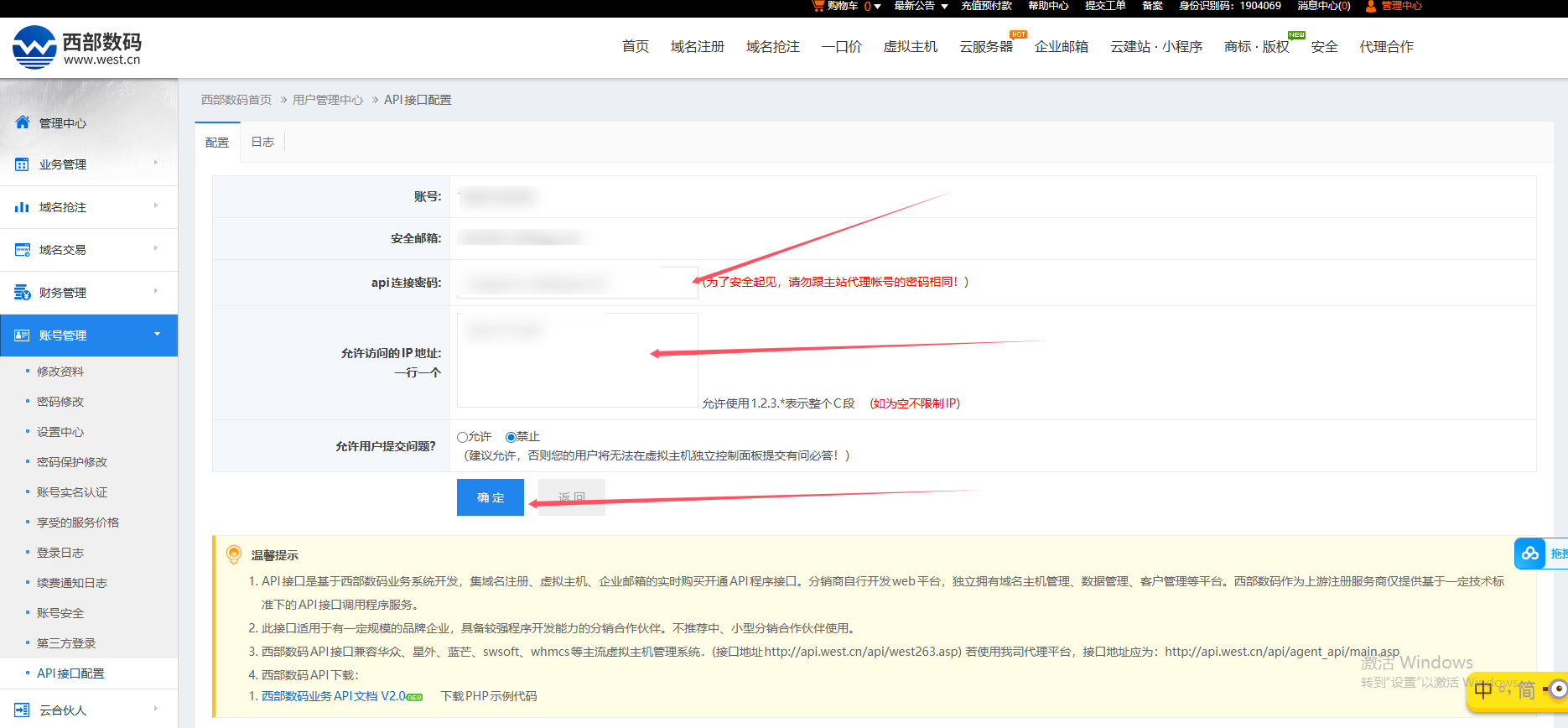
Task: Open 云建站 · 小程序 in main navigation
Action: pos(1156,47)
